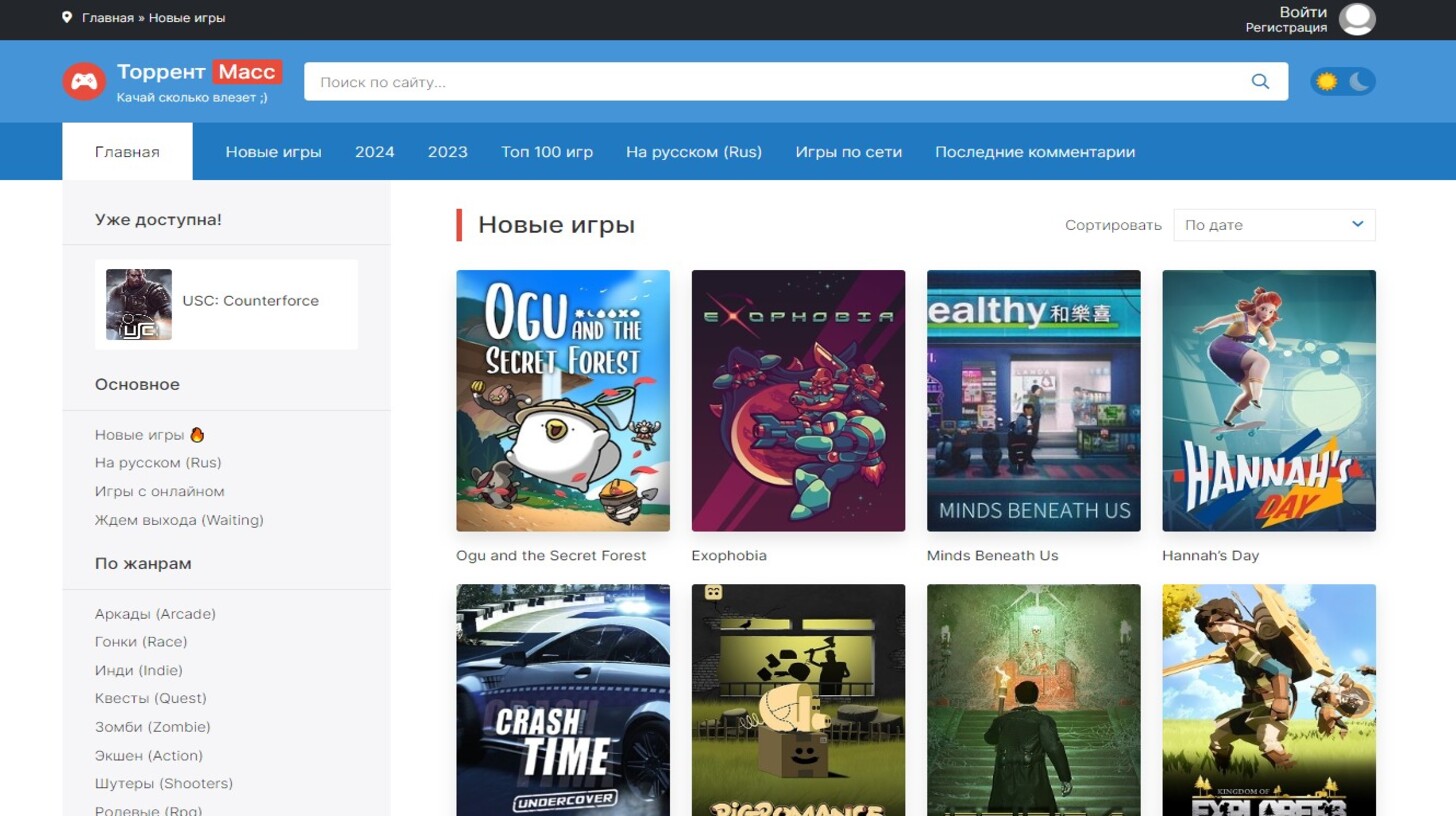The width and height of the screenshot is (1456, 816).
Task: Select Квесты (Quest) genre
Action: 151,698
